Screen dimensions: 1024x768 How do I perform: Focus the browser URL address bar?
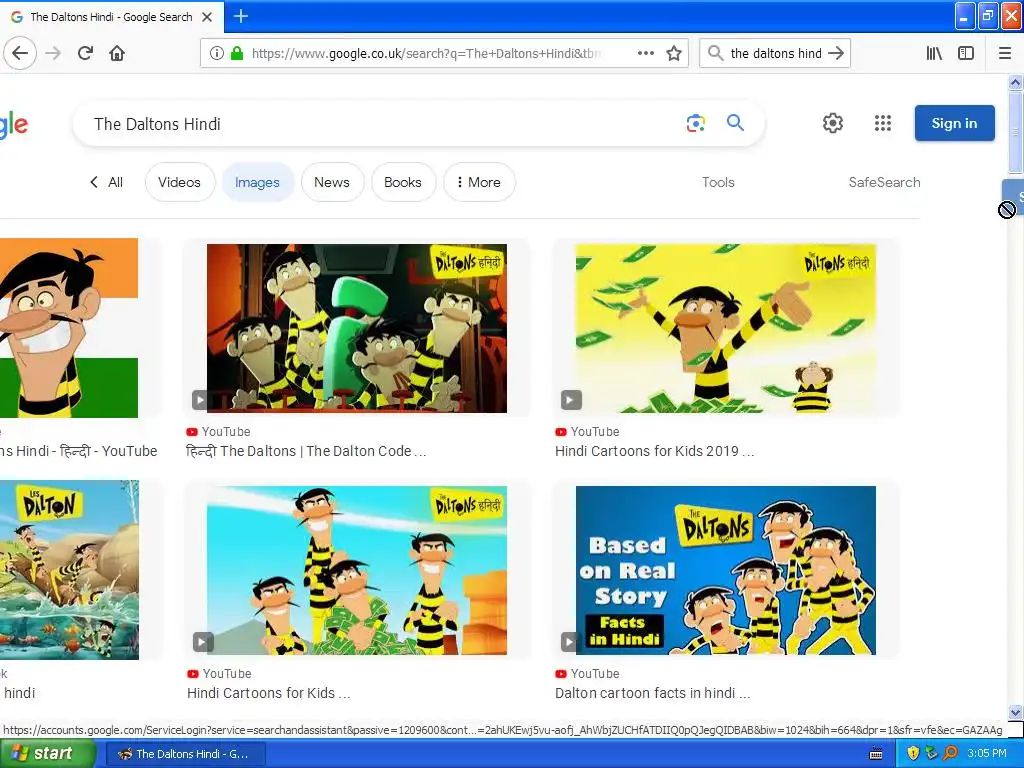[x=426, y=53]
